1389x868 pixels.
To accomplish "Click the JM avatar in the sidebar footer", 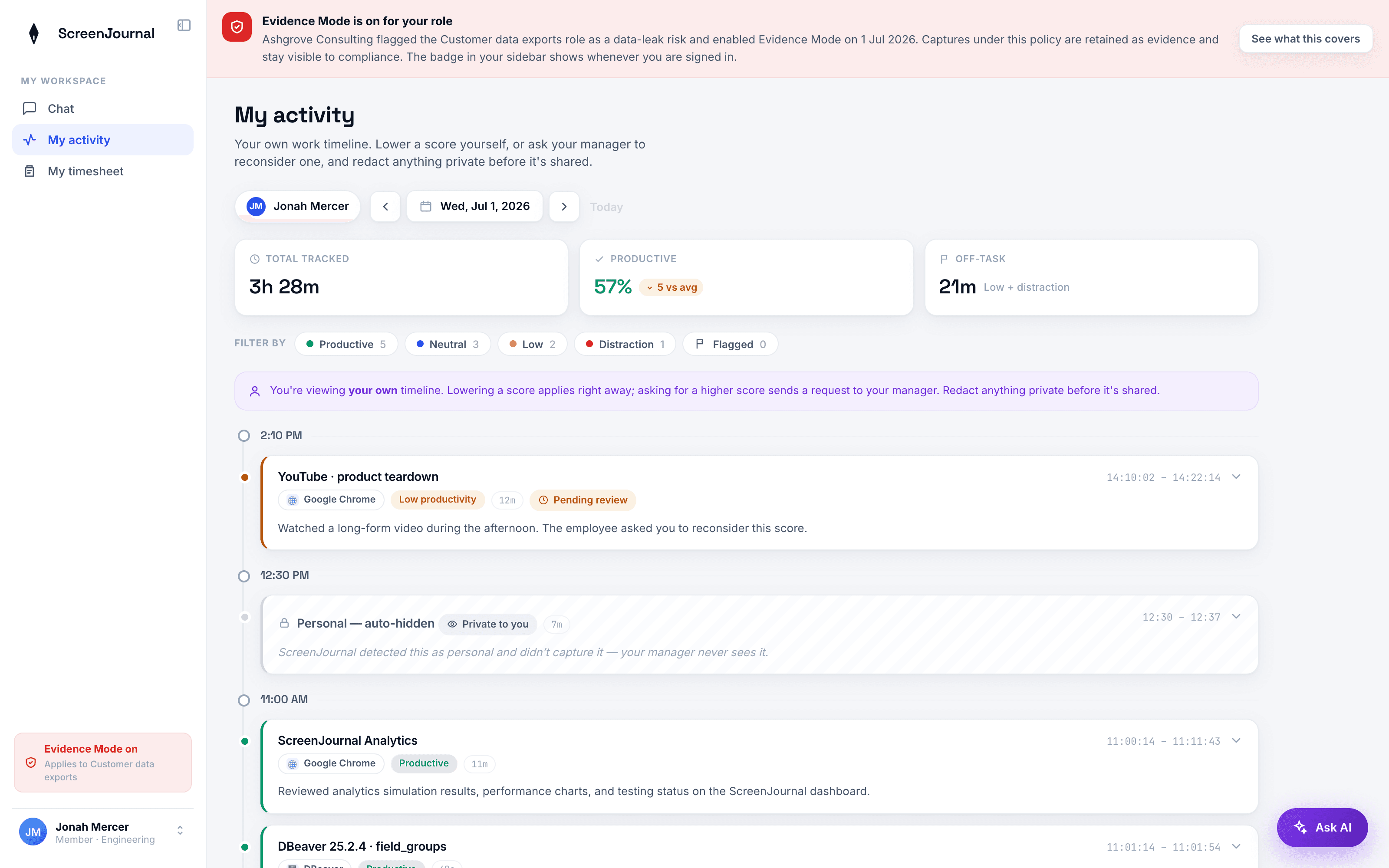I will tap(33, 832).
